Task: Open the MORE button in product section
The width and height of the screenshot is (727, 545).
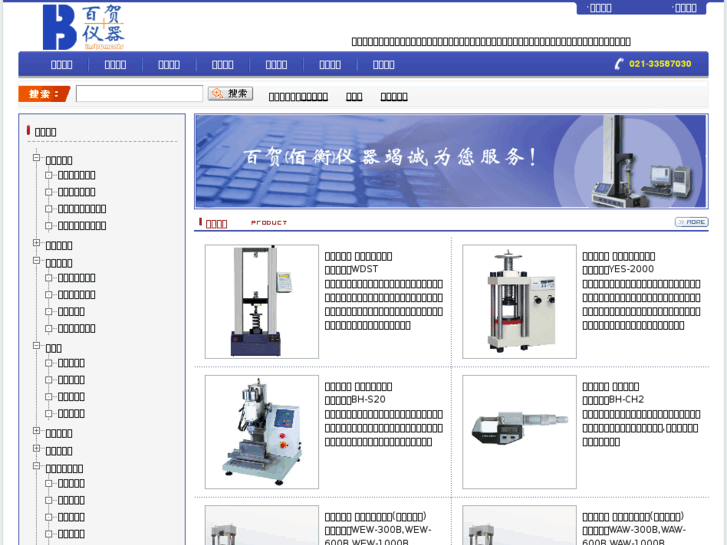Action: tap(691, 222)
